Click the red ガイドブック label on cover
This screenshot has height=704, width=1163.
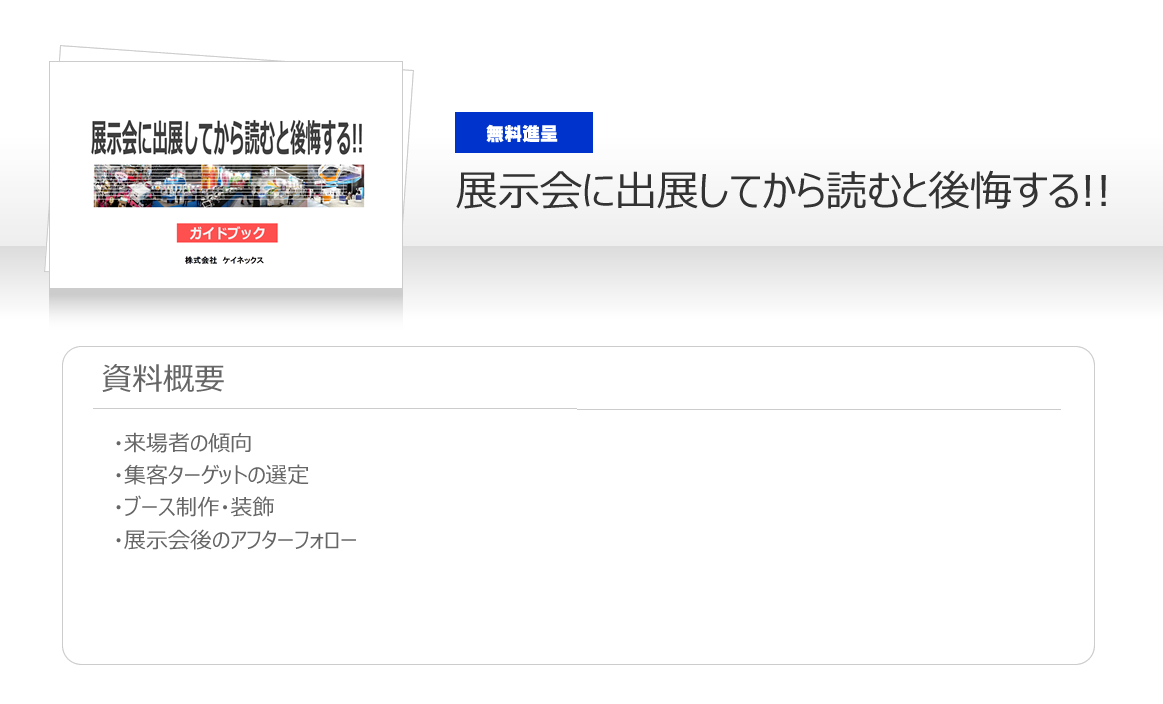pyautogui.click(x=227, y=233)
